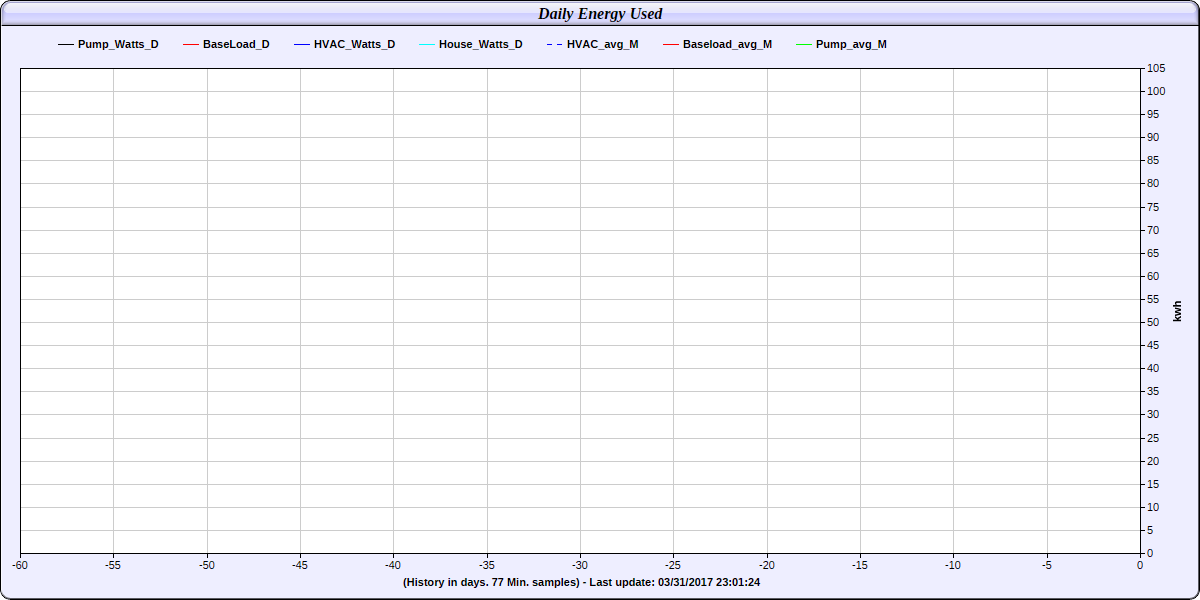The height and width of the screenshot is (600, 1200).
Task: Toggle House_Watts_D legend entry text
Action: click(480, 45)
